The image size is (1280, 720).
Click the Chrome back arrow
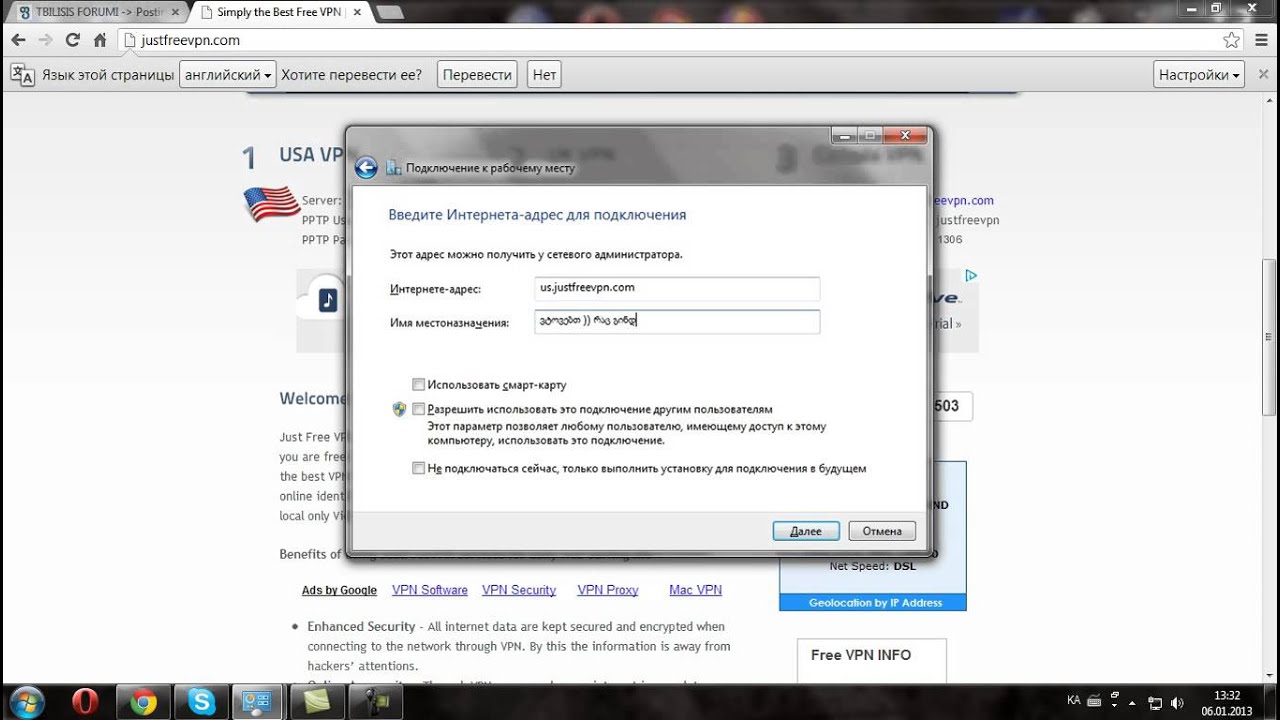(x=18, y=40)
